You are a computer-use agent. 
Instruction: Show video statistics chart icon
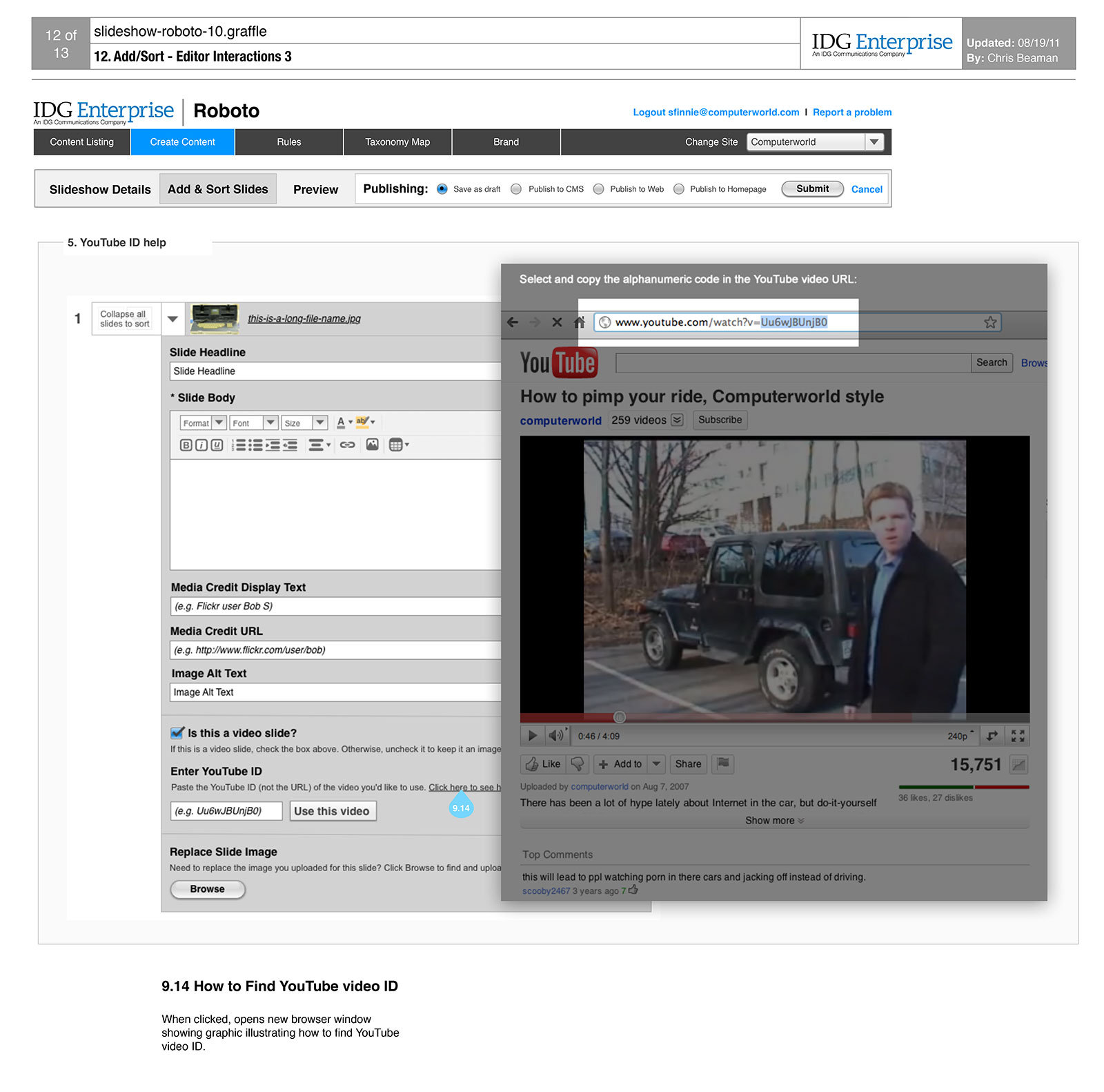pyautogui.click(x=1018, y=764)
